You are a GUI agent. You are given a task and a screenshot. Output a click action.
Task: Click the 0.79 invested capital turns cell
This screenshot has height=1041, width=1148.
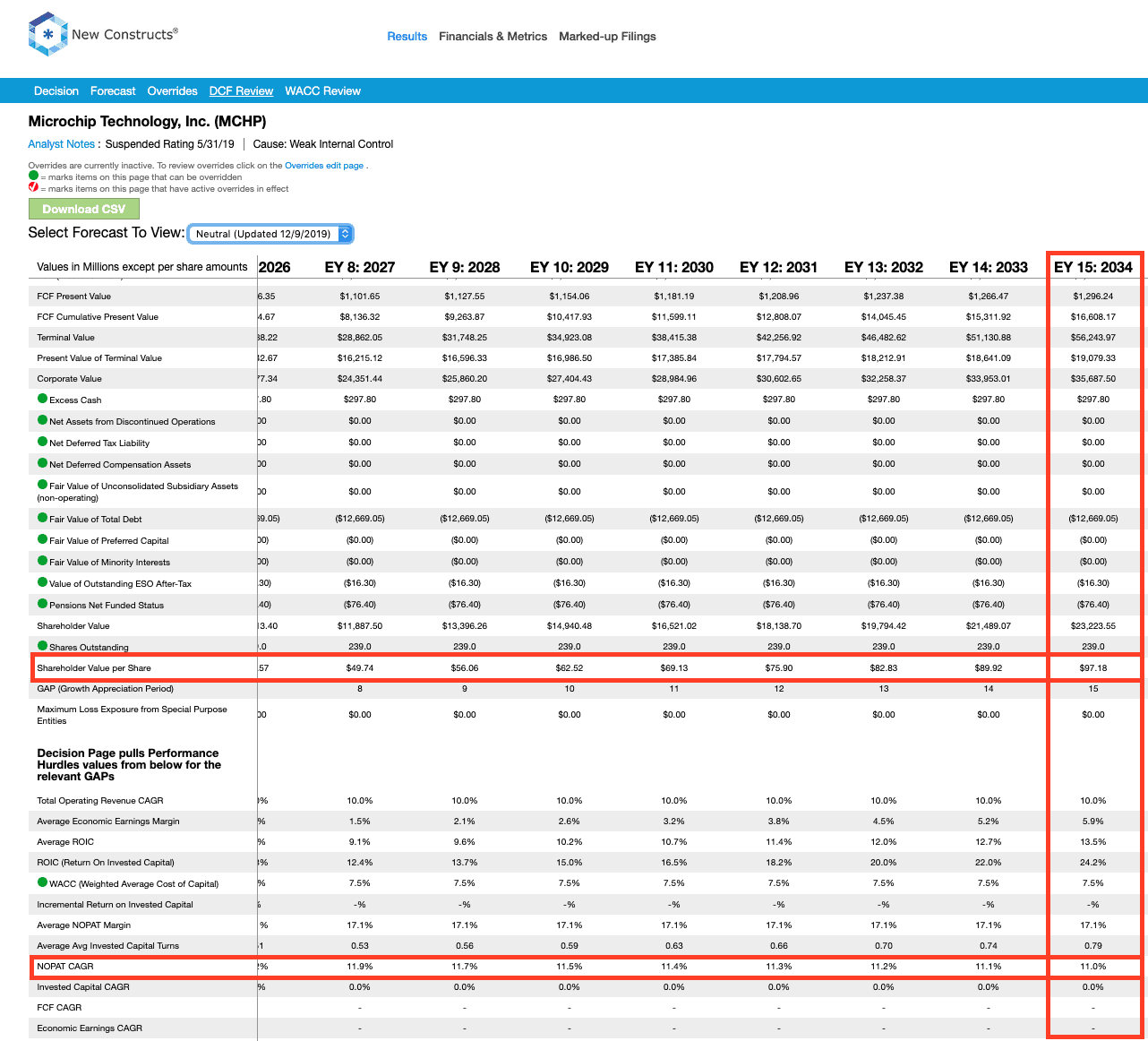[x=1093, y=946]
